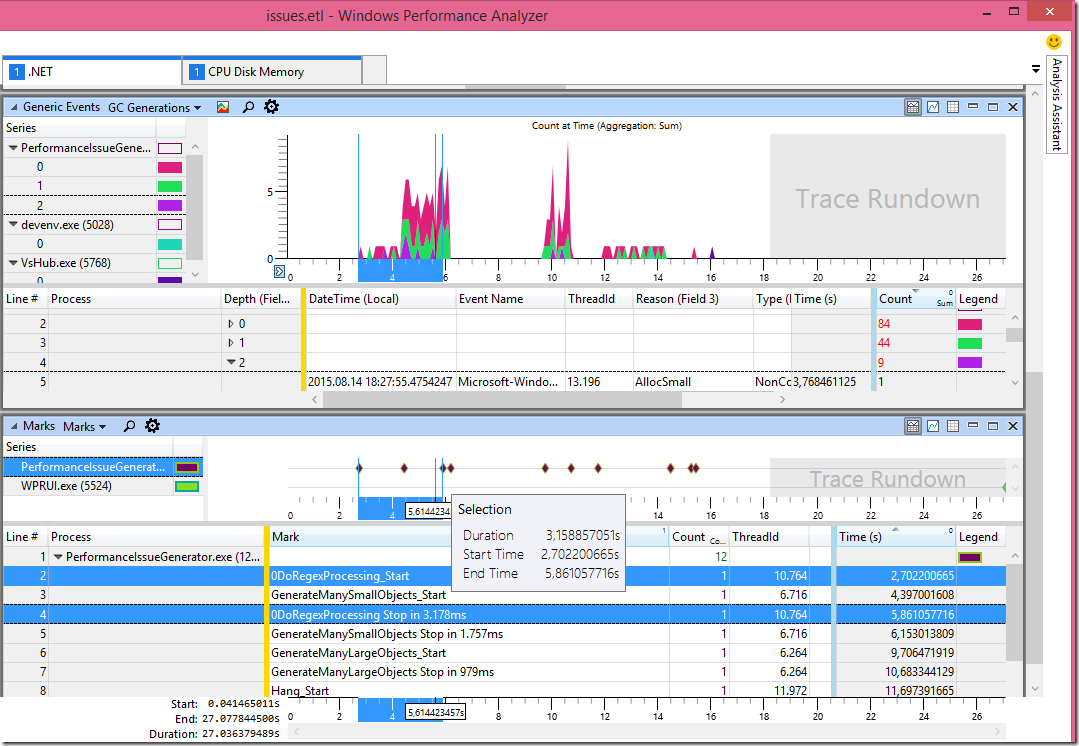Click the Generic Events series list scrollbar
1079x746 pixels.
coord(195,206)
